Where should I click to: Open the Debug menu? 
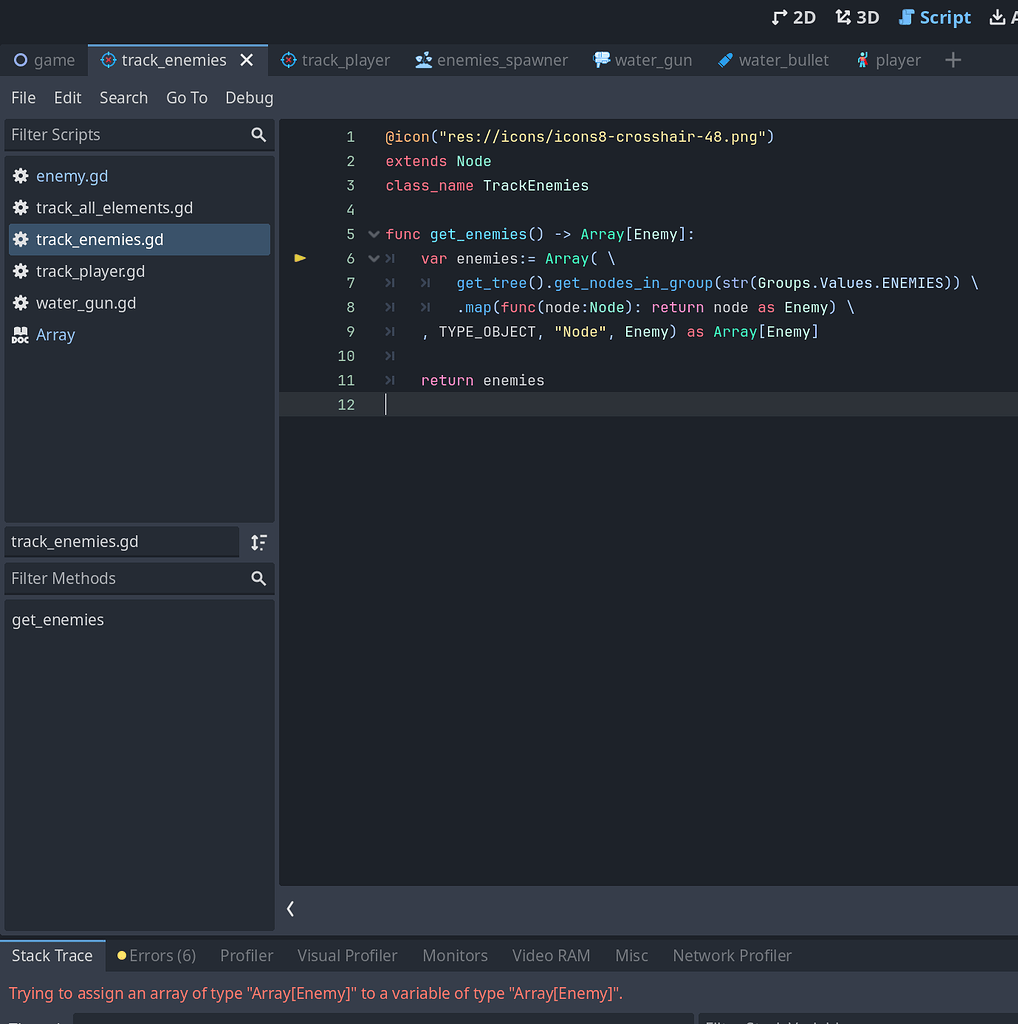tap(248, 97)
